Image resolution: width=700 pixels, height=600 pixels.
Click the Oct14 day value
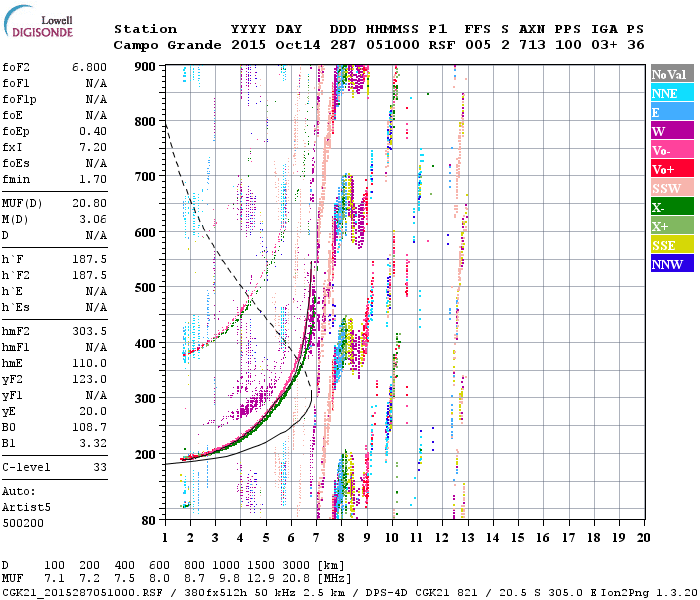pos(298,45)
